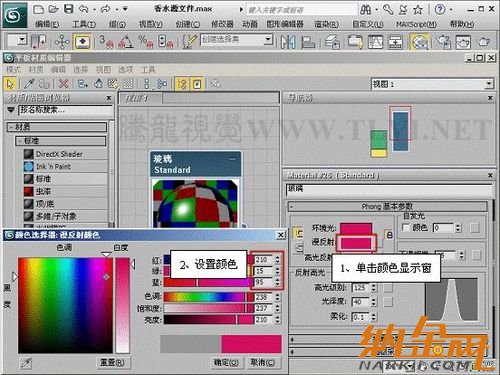Click the eyedropper sample screen color icon
This screenshot has height=375, width=500.
click(26, 363)
